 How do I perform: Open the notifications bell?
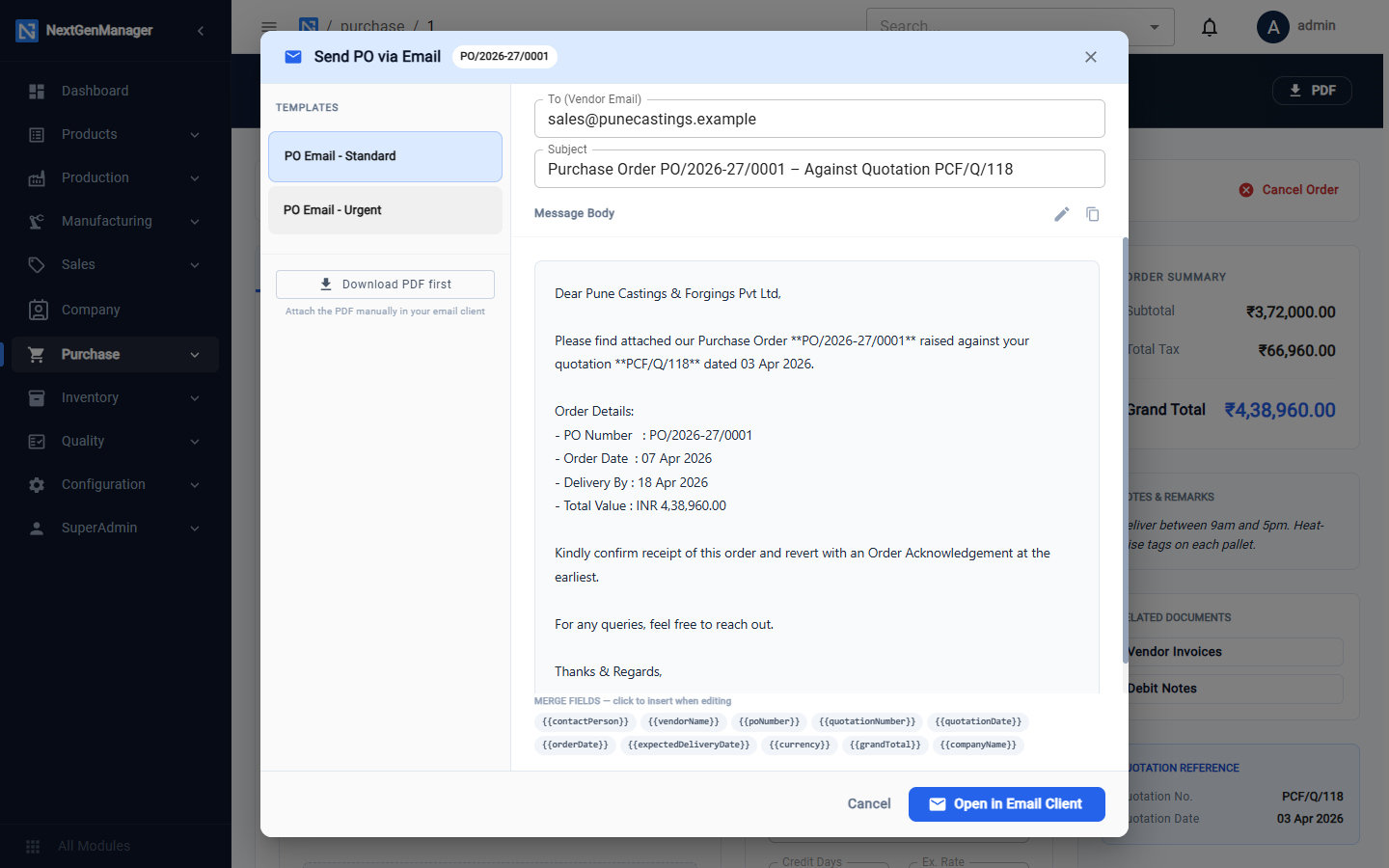coord(1210,27)
